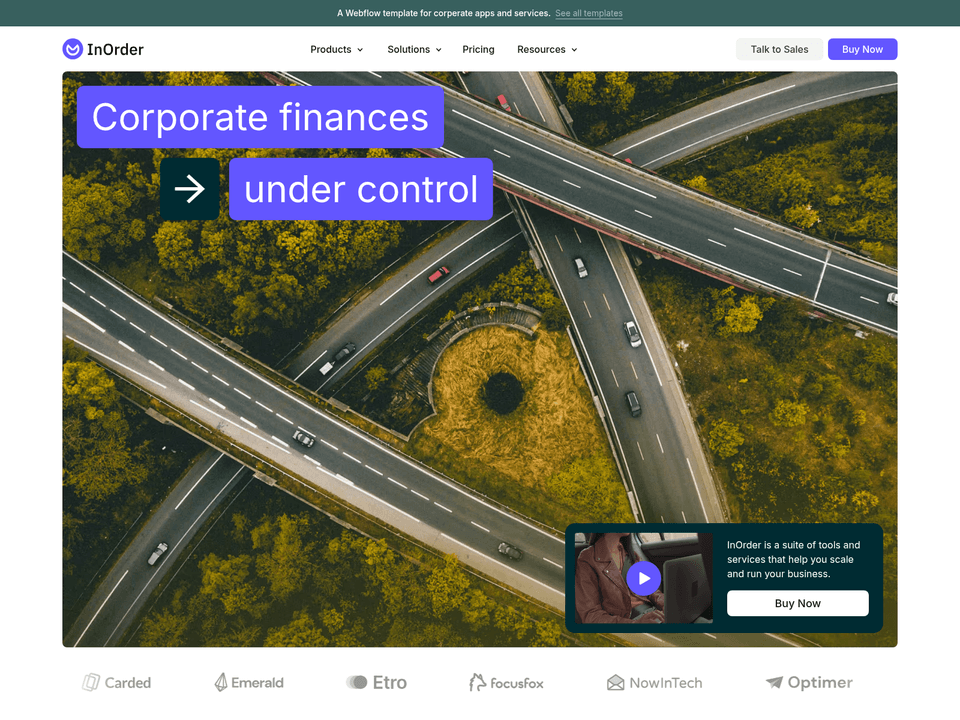The width and height of the screenshot is (960, 720).
Task: Click the Etro toggle-shaped logo
Action: pyautogui.click(x=356, y=682)
